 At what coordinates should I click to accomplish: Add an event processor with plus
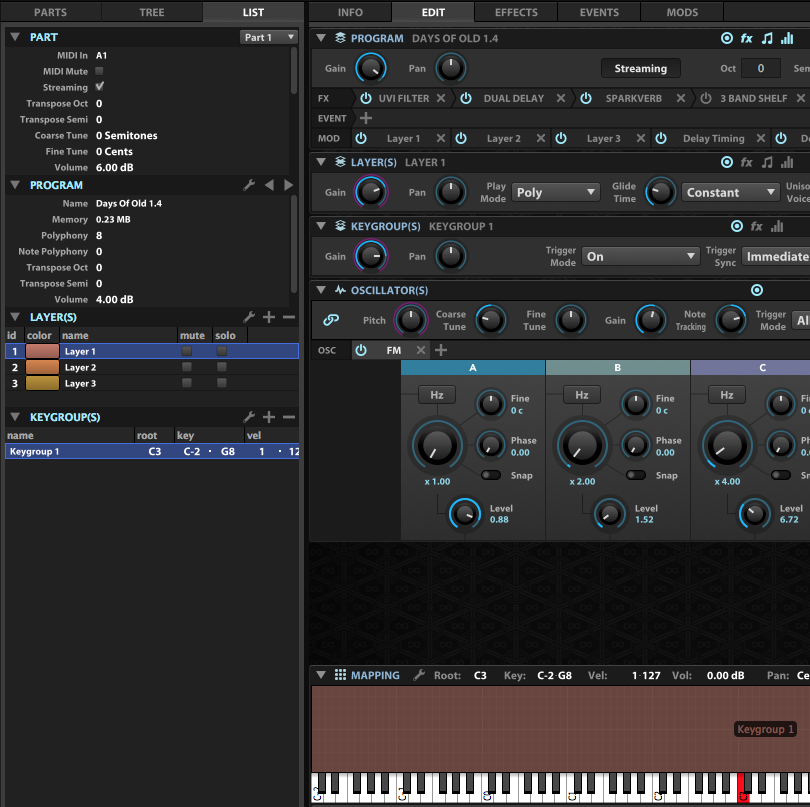(366, 118)
